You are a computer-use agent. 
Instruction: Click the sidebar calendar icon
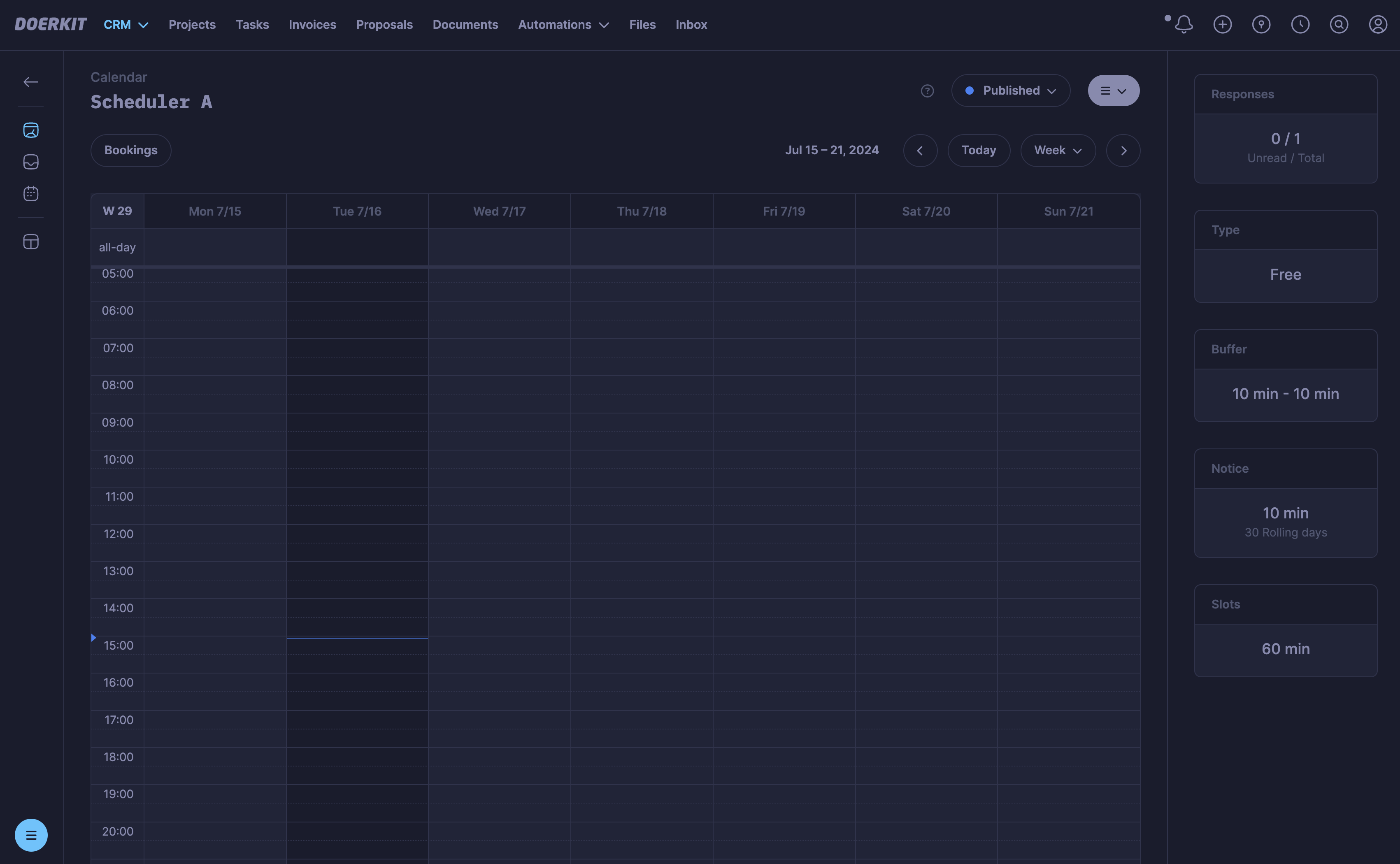31,194
